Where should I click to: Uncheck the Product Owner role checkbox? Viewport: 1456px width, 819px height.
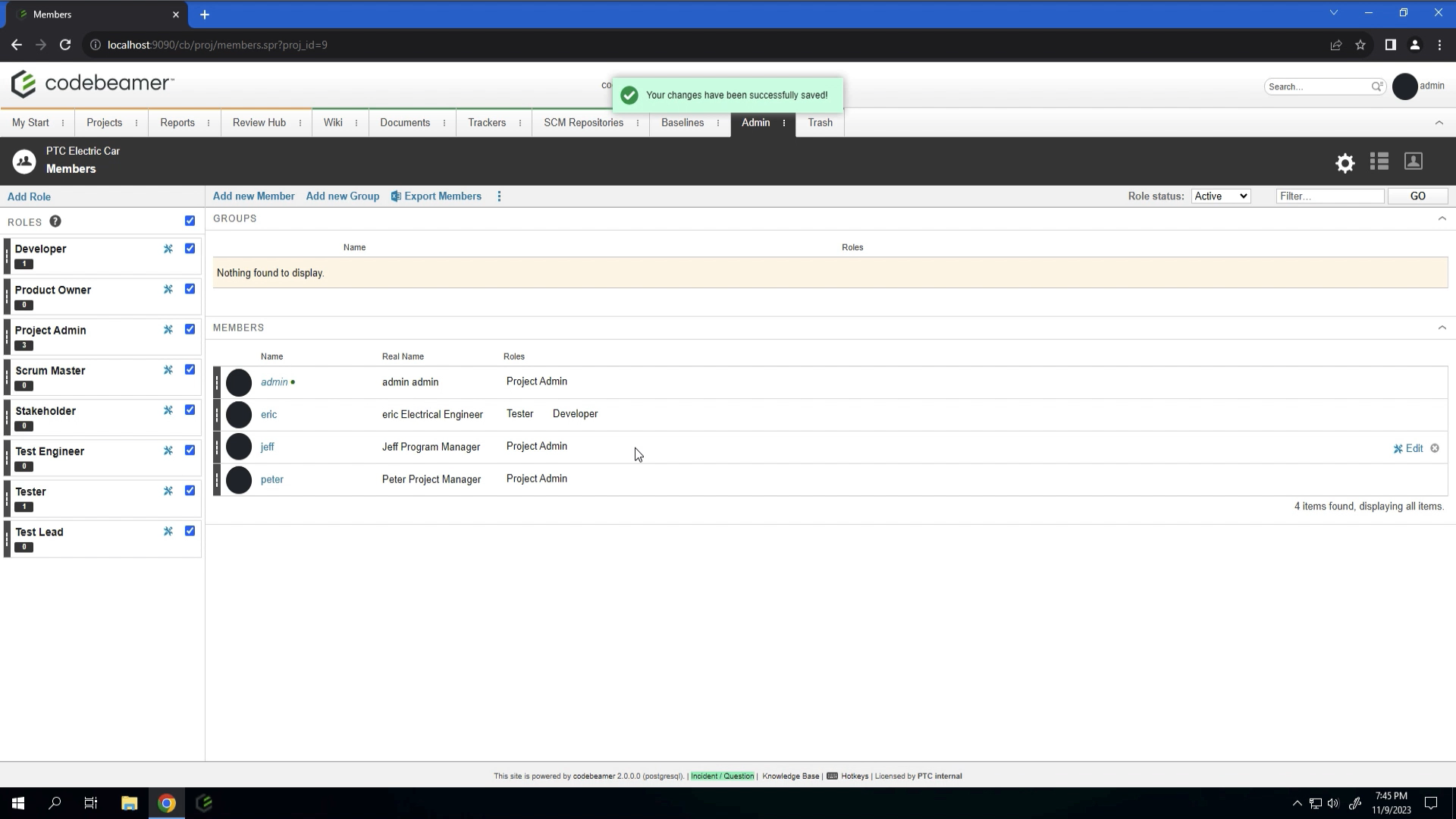click(190, 288)
